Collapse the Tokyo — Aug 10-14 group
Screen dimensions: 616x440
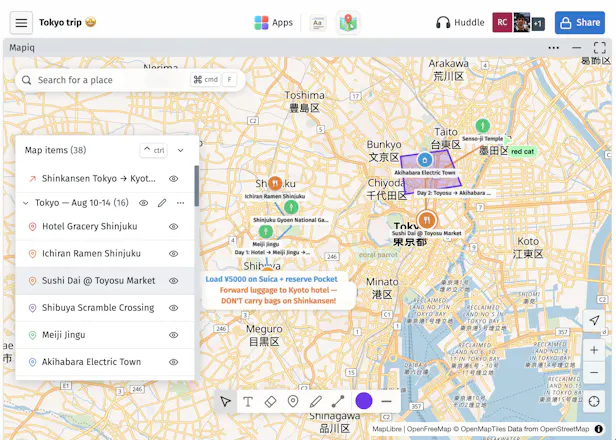pyautogui.click(x=26, y=203)
